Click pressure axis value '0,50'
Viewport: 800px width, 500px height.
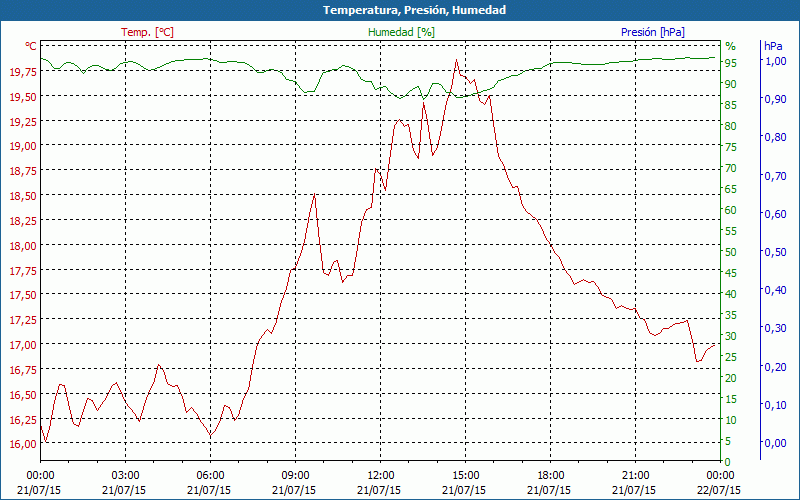(776, 252)
